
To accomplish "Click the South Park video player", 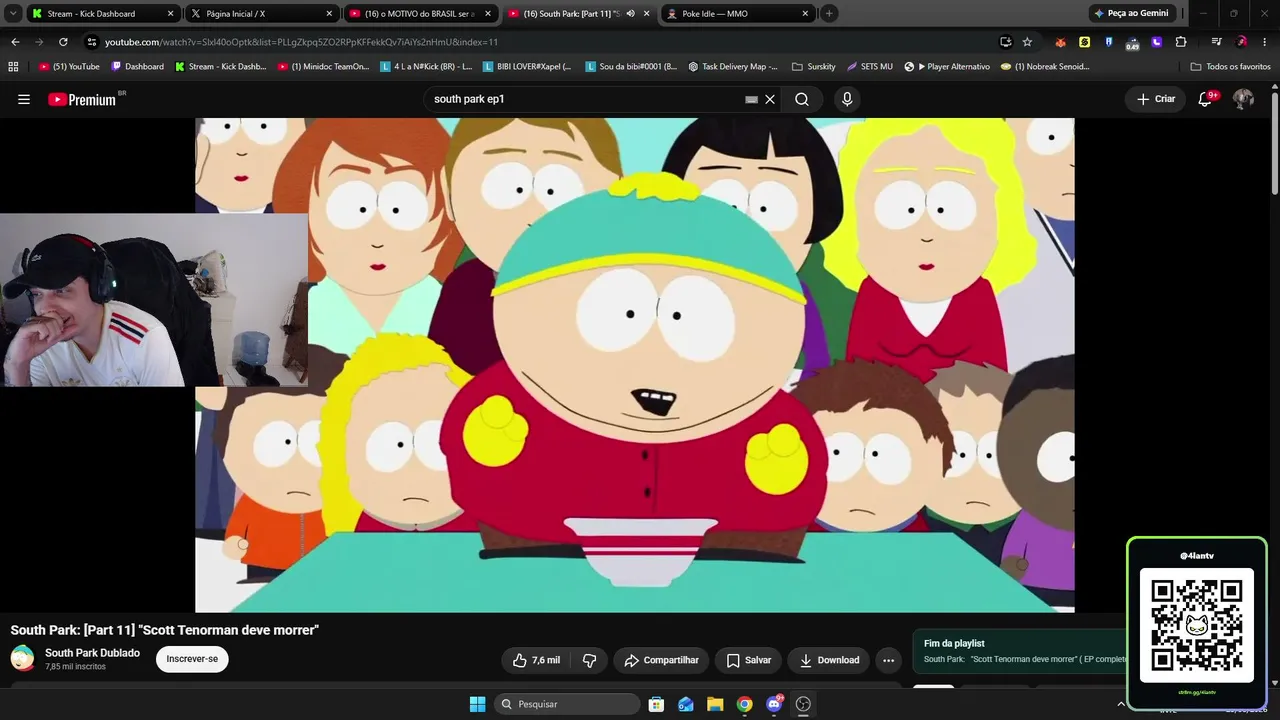I will (635, 365).
